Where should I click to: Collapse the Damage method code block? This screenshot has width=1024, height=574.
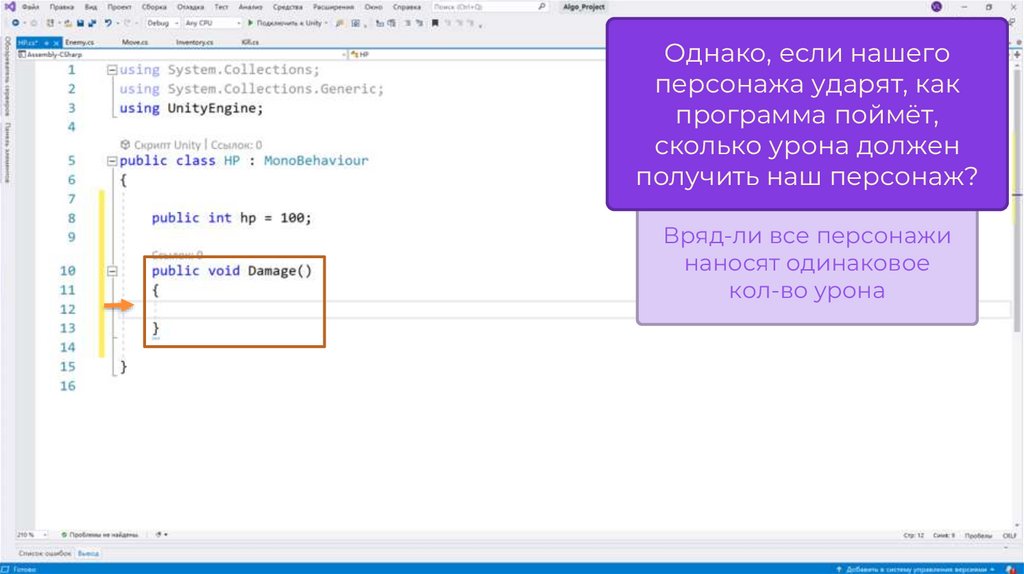click(x=111, y=271)
